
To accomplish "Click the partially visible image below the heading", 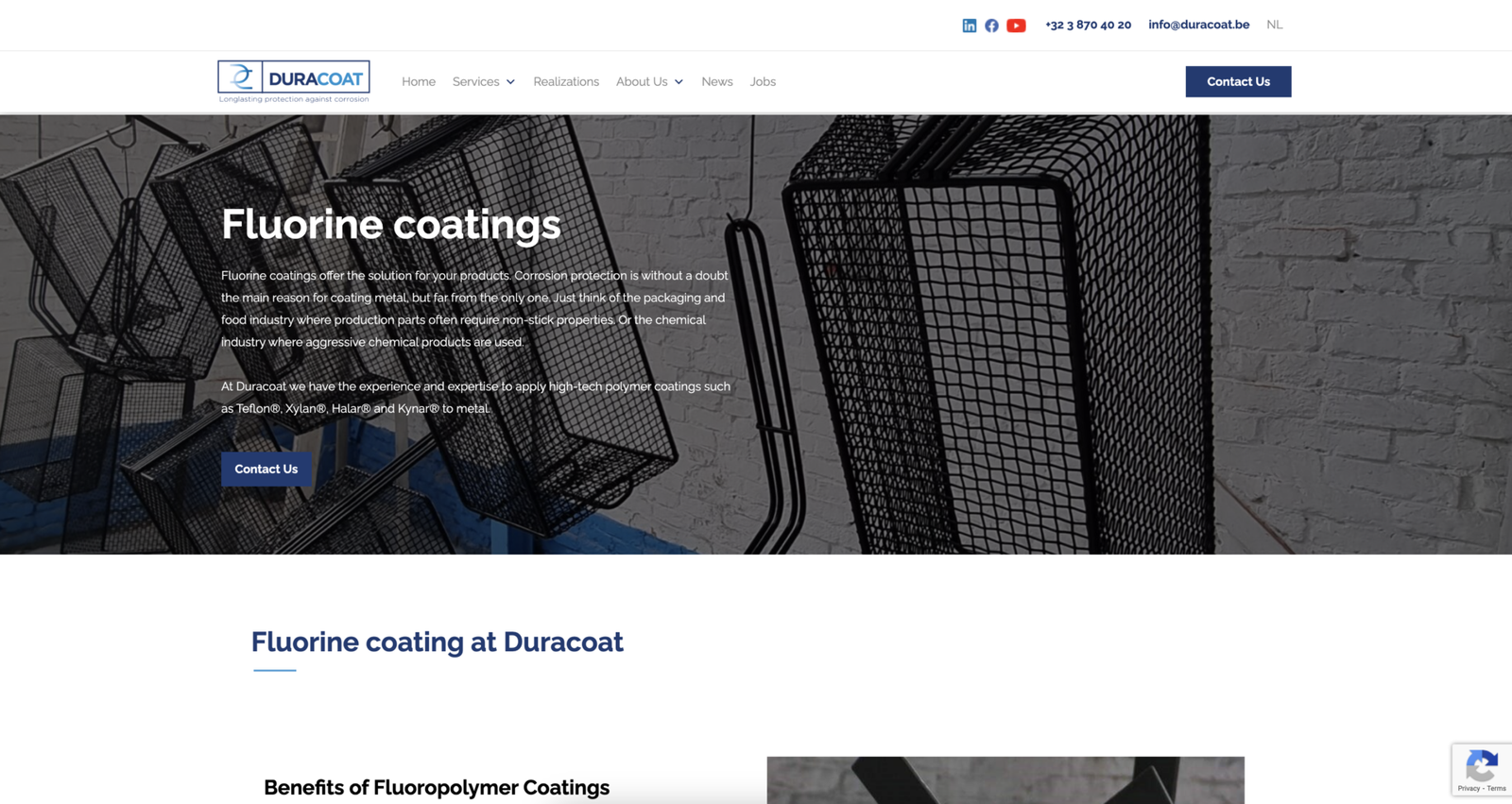I will [1005, 780].
